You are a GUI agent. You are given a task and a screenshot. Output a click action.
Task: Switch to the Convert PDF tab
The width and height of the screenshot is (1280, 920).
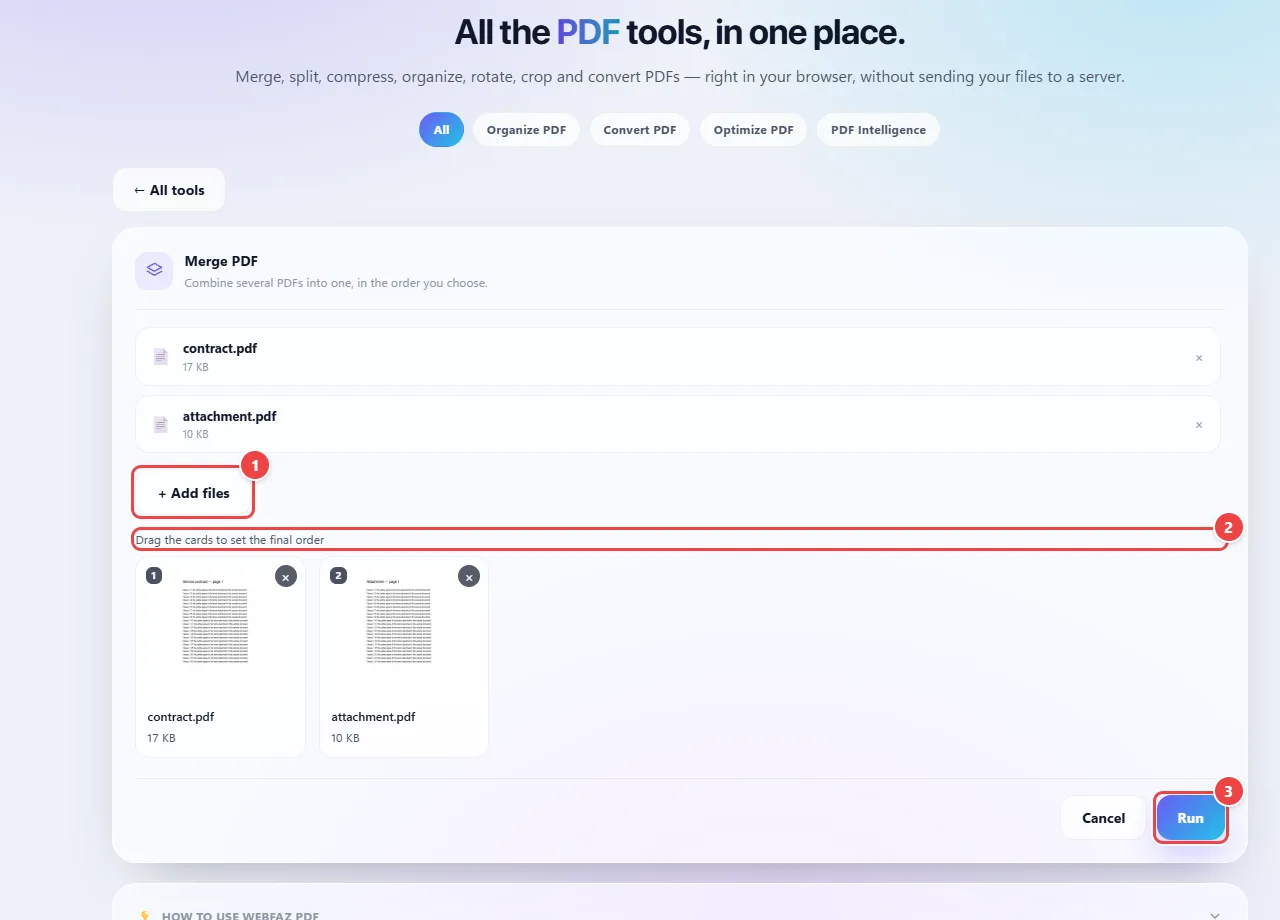(x=640, y=130)
